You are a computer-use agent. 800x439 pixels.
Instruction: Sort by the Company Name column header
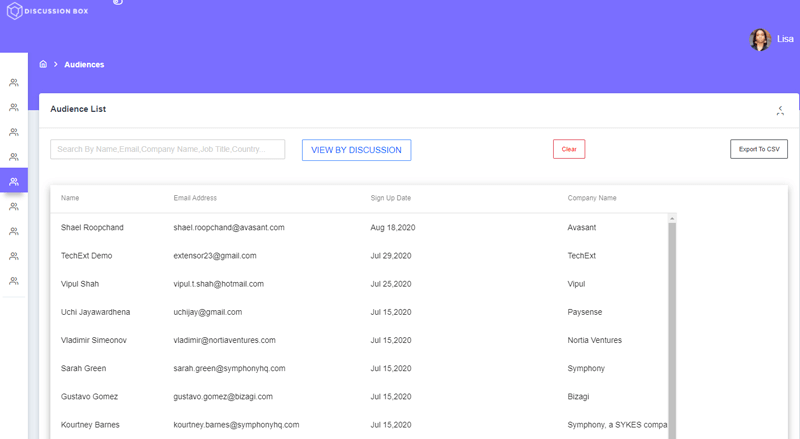(592, 198)
